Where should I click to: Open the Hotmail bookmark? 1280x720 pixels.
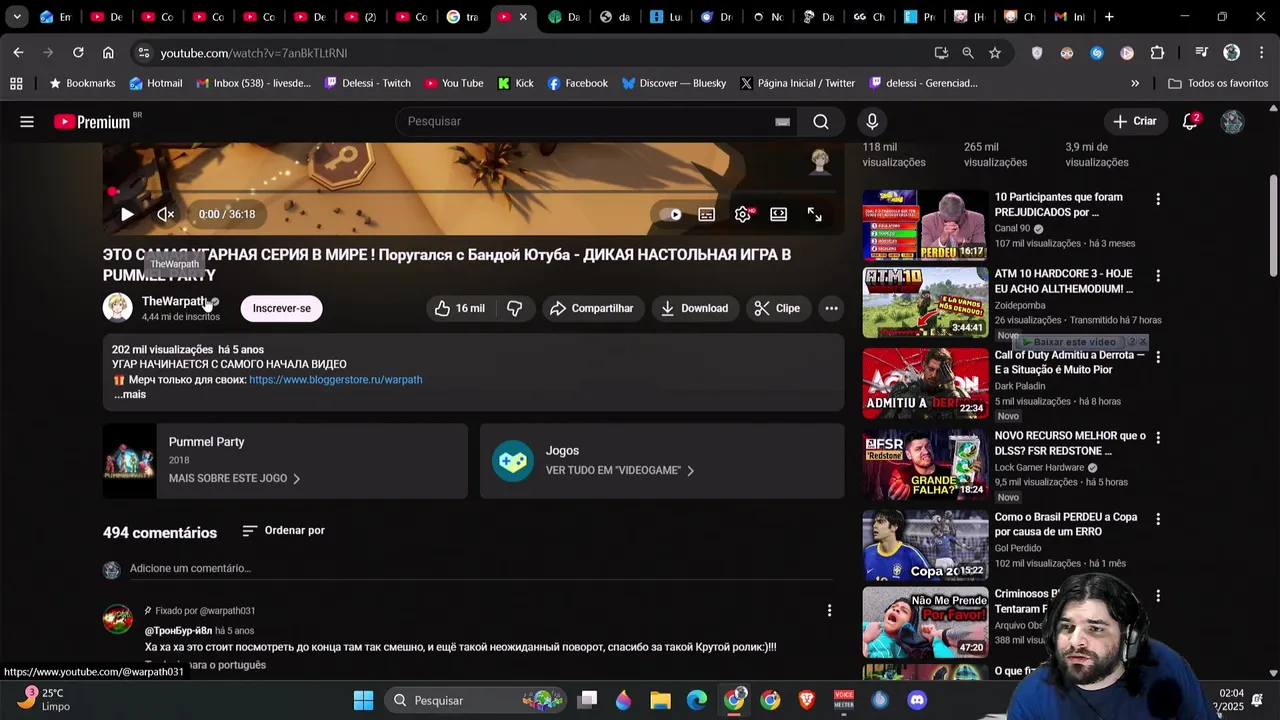click(156, 83)
